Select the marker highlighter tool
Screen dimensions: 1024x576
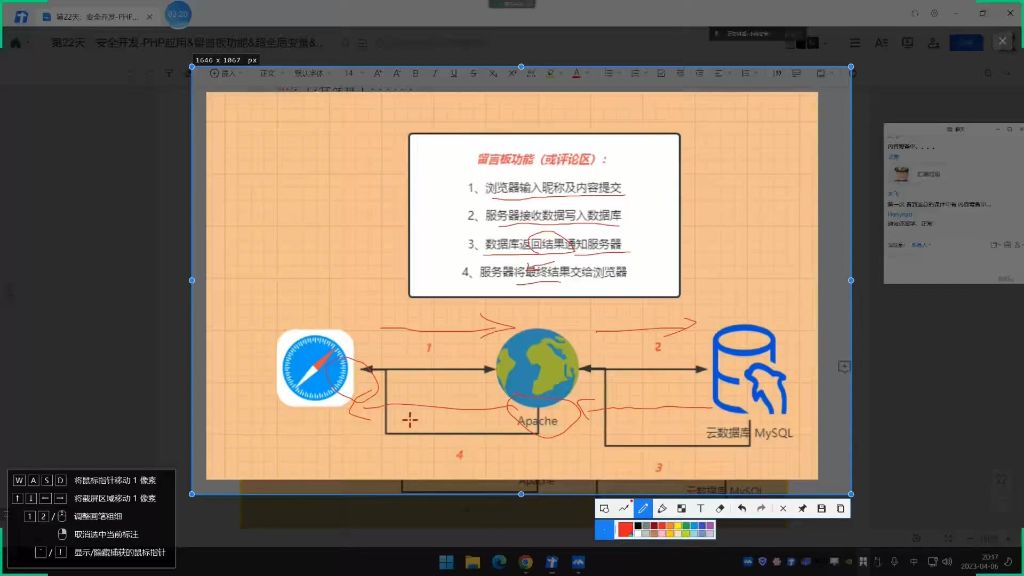pyautogui.click(x=662, y=508)
